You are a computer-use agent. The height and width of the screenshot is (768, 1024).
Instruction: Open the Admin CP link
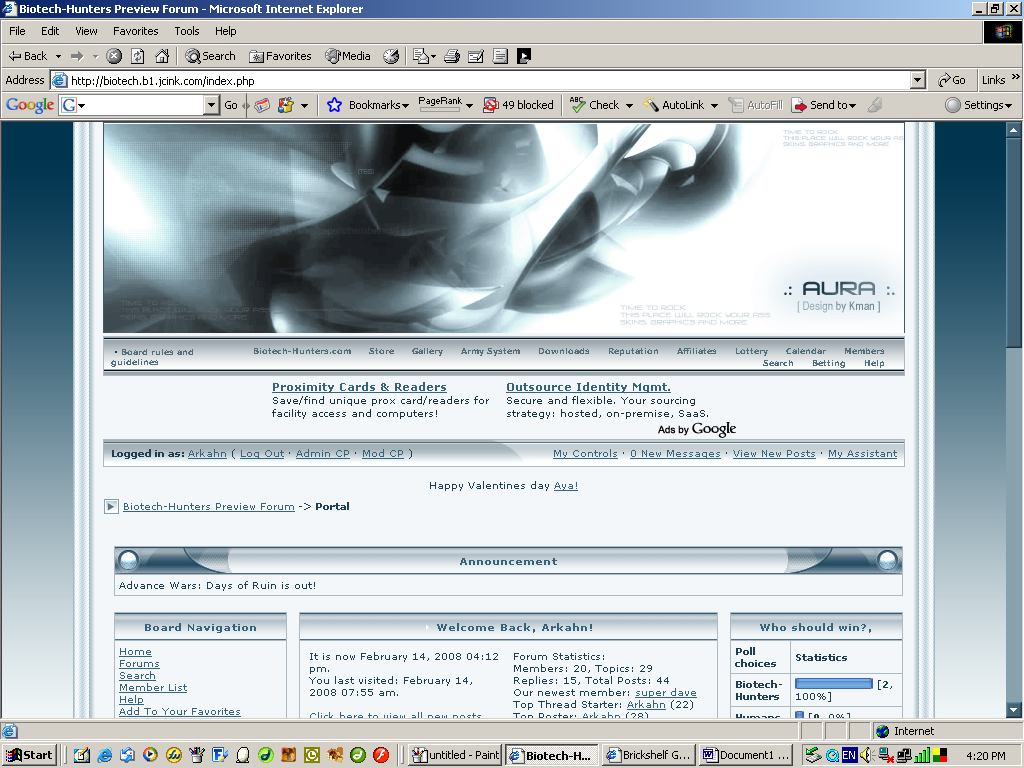tap(323, 453)
